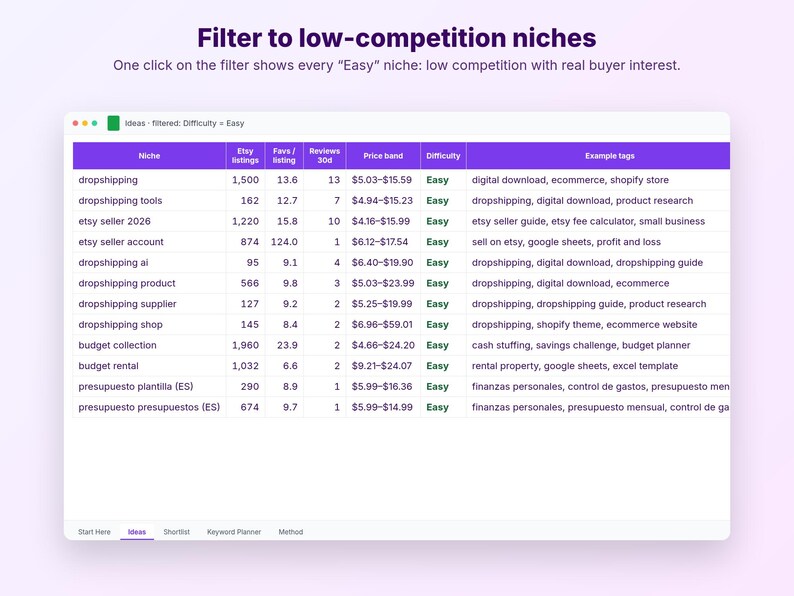Click the Favs / listing column header
This screenshot has width=794, height=596.
click(x=284, y=156)
